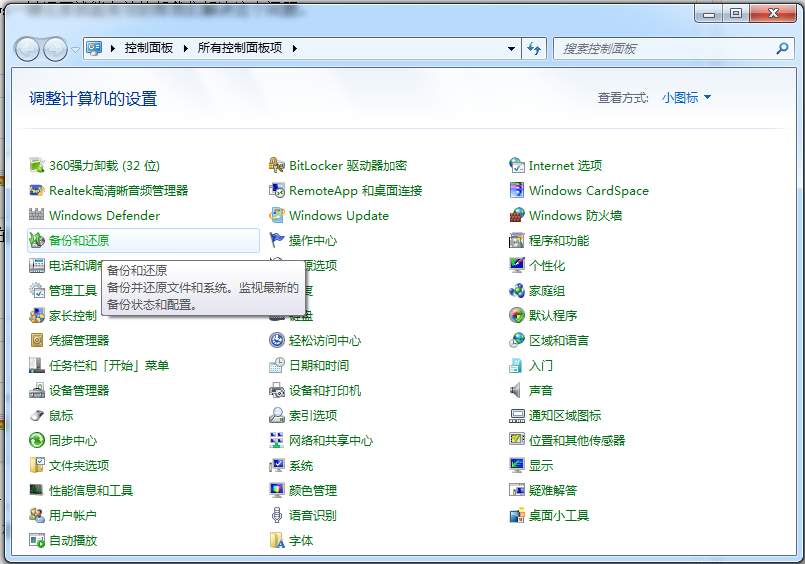Select 控制面板 in the breadcrumb path
805x564 pixels.
tap(149, 48)
